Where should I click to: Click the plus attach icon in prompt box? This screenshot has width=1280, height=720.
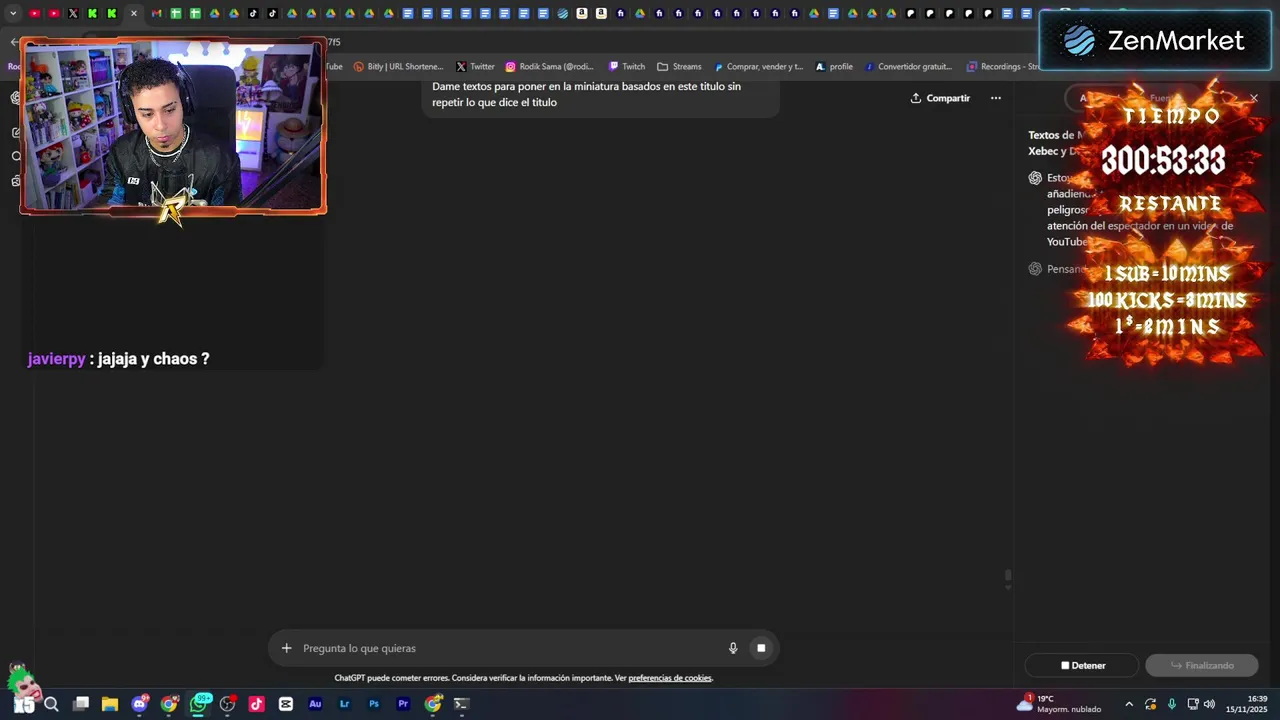286,648
